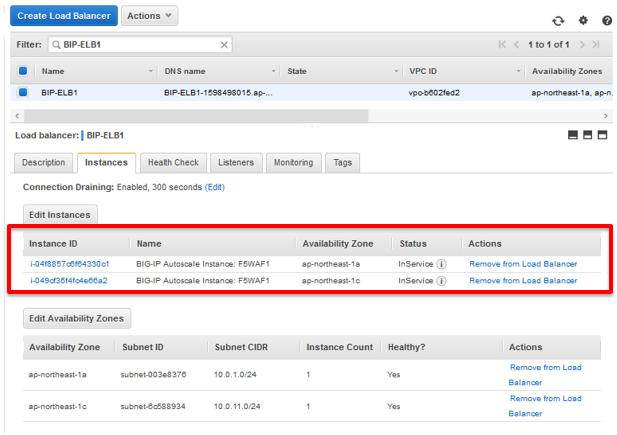Viewport: 617px width, 435px height.
Task: Click the horizontal scrollbar under the table
Action: click(196, 116)
